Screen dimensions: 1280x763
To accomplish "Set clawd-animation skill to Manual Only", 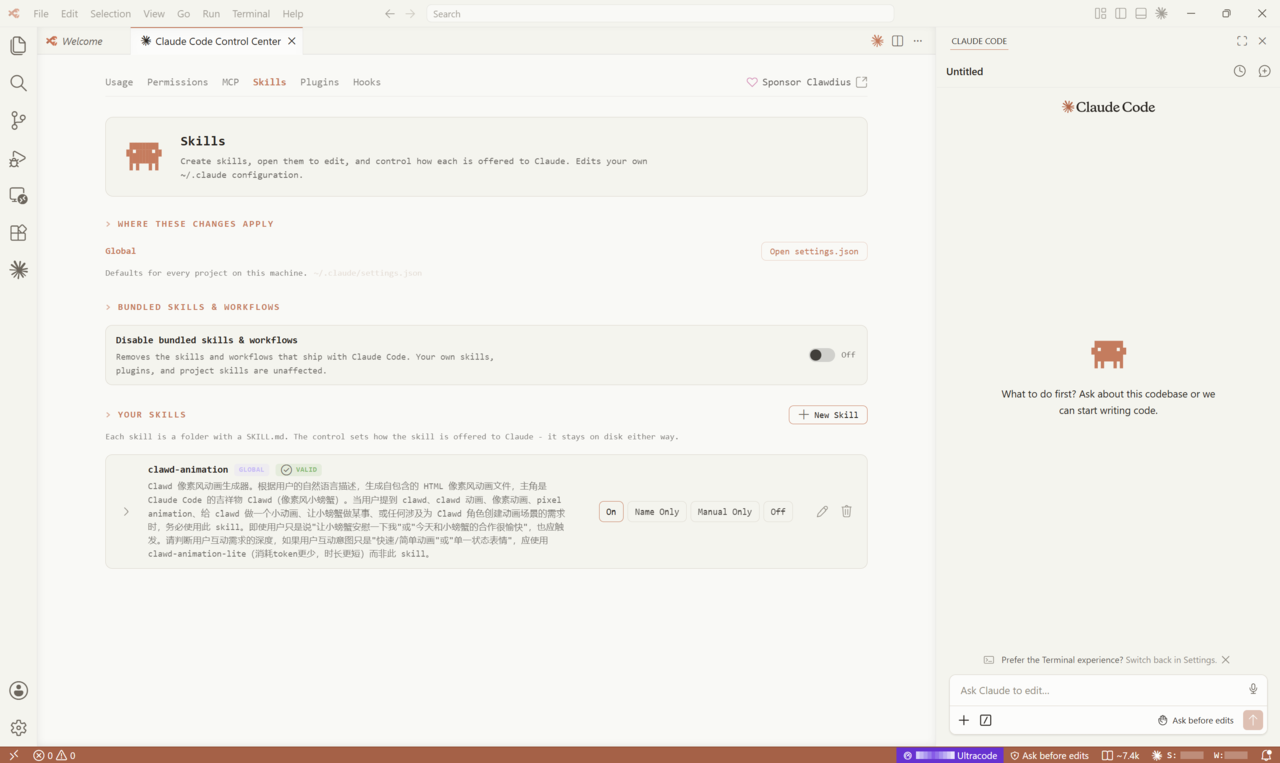I will point(725,512).
